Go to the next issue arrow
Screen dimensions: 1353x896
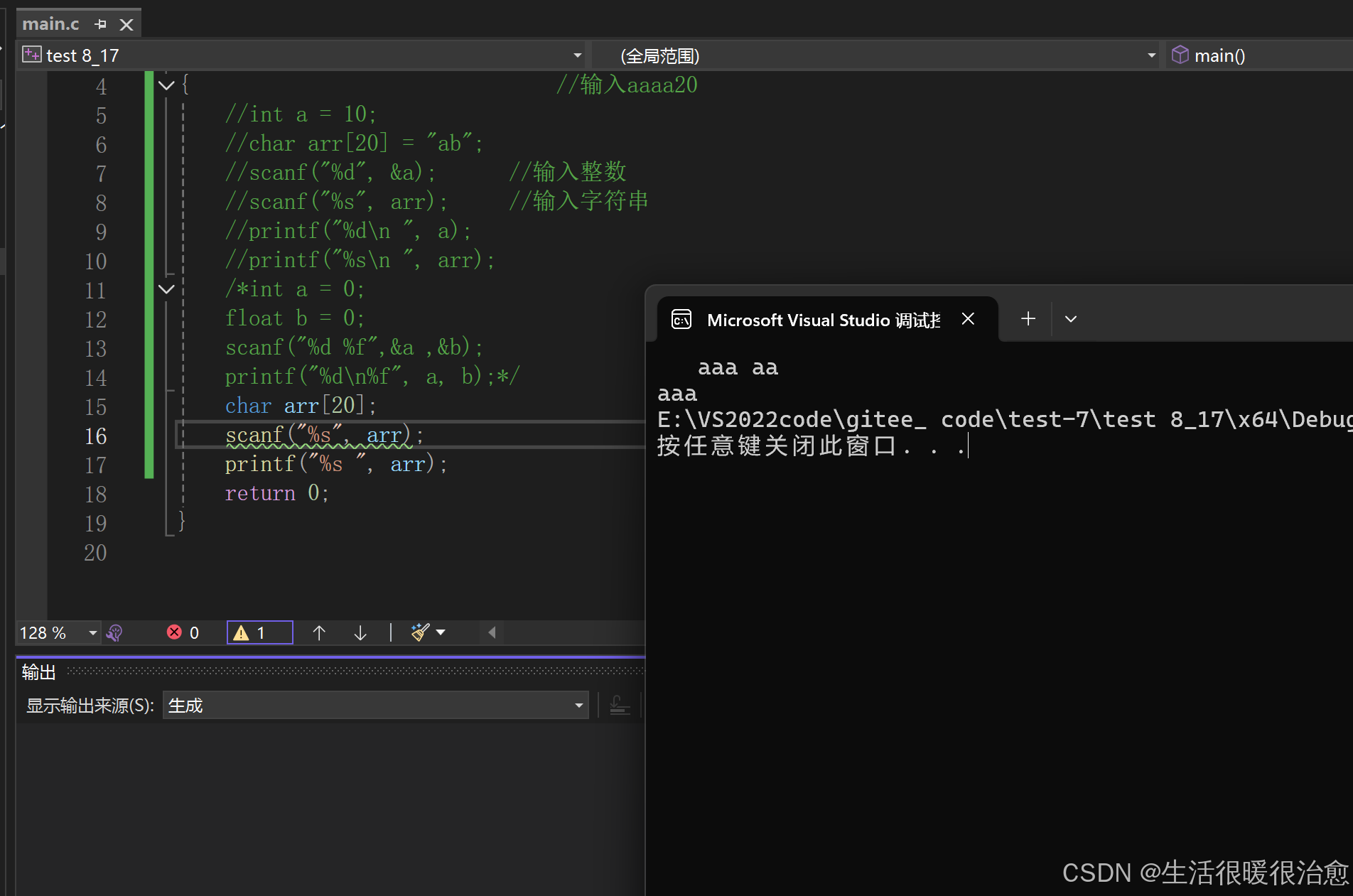(x=360, y=632)
